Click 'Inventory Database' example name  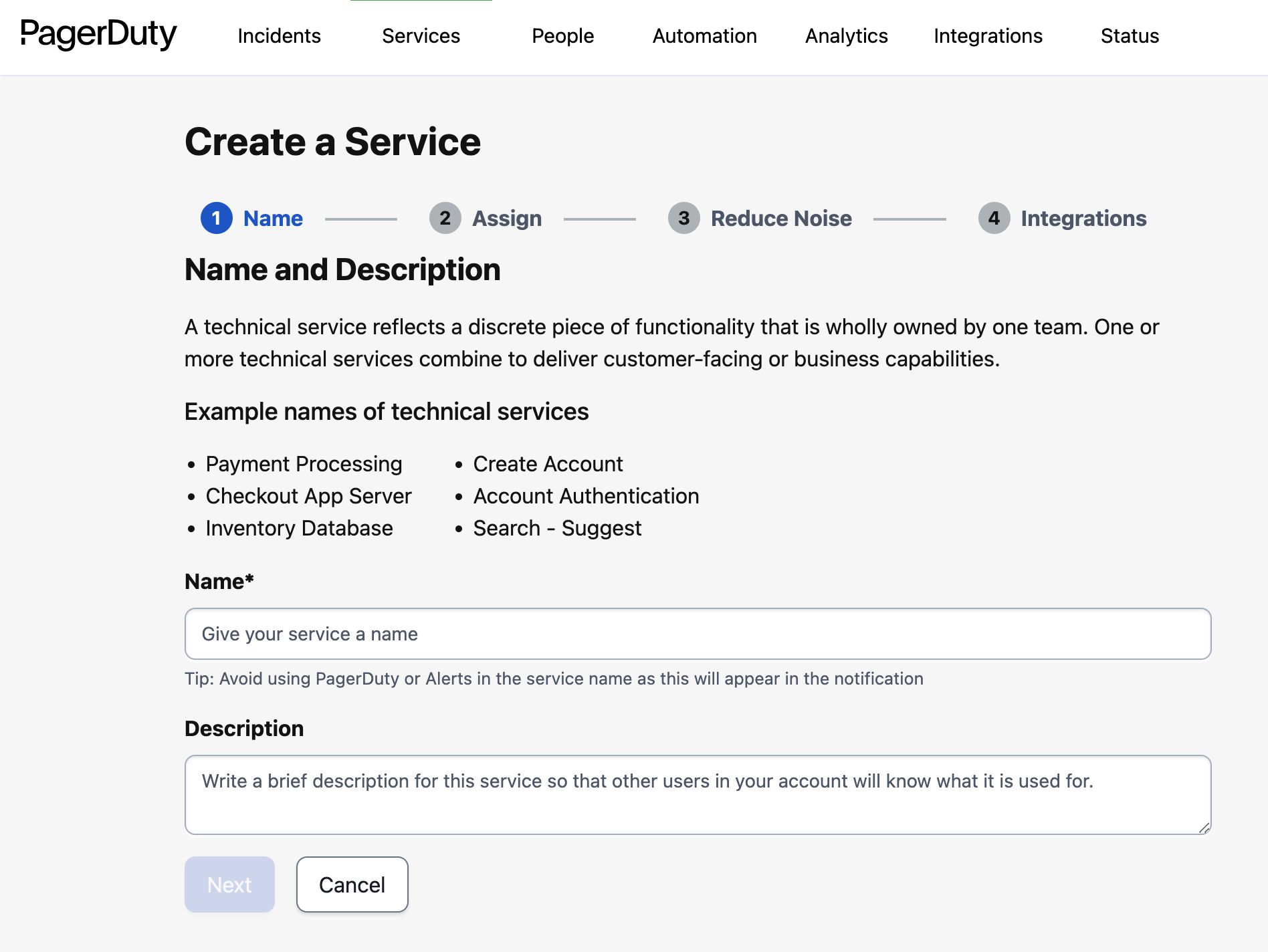point(299,528)
